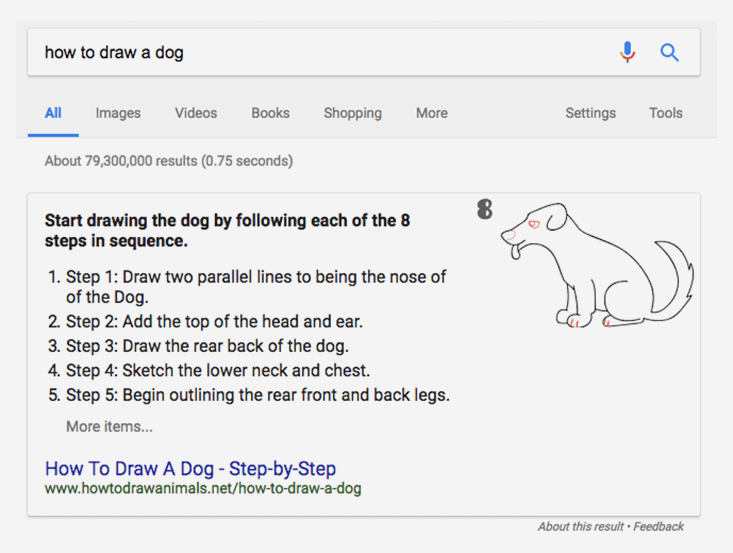The height and width of the screenshot is (553, 733).
Task: Open the Shopping results tab
Action: [x=353, y=113]
